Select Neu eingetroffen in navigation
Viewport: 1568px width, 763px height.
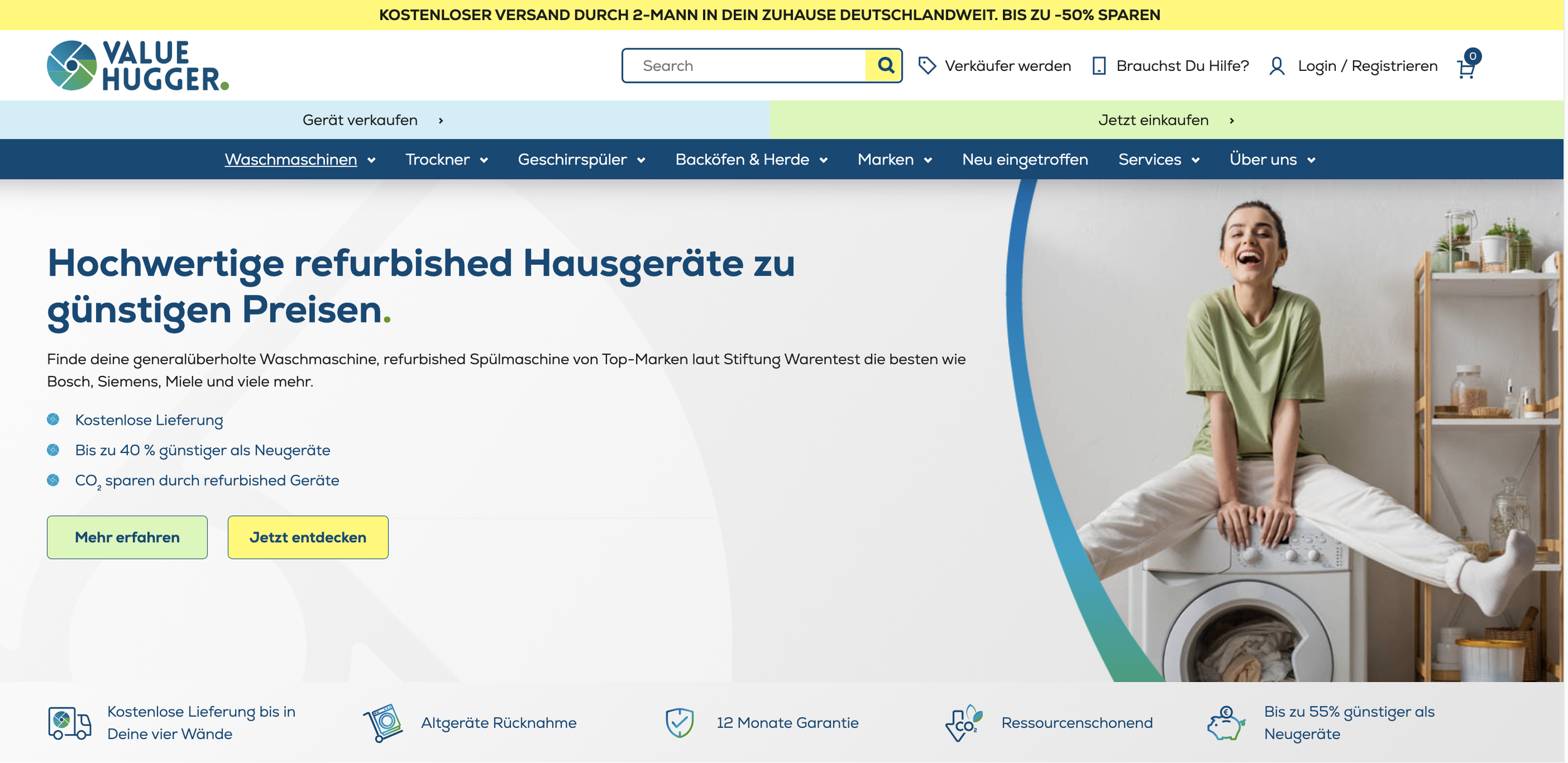pos(1025,159)
